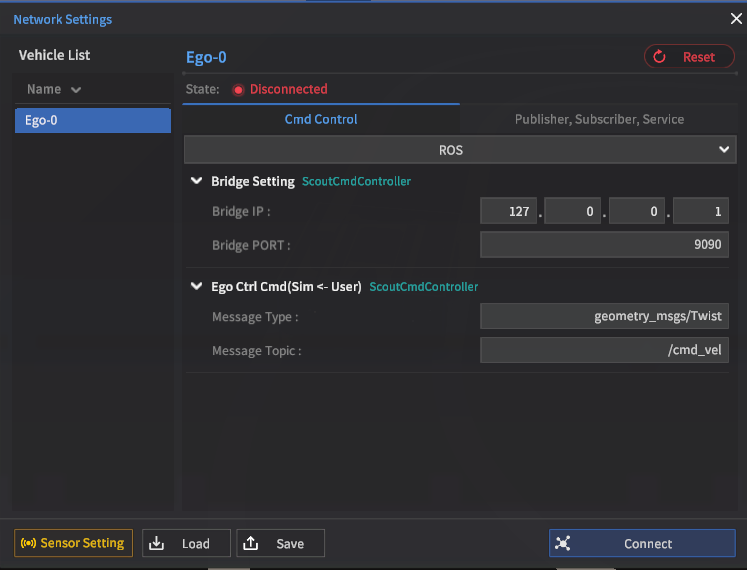Click the Reset button for Ego-0
Image resolution: width=747 pixels, height=570 pixels.
pyautogui.click(x=689, y=57)
